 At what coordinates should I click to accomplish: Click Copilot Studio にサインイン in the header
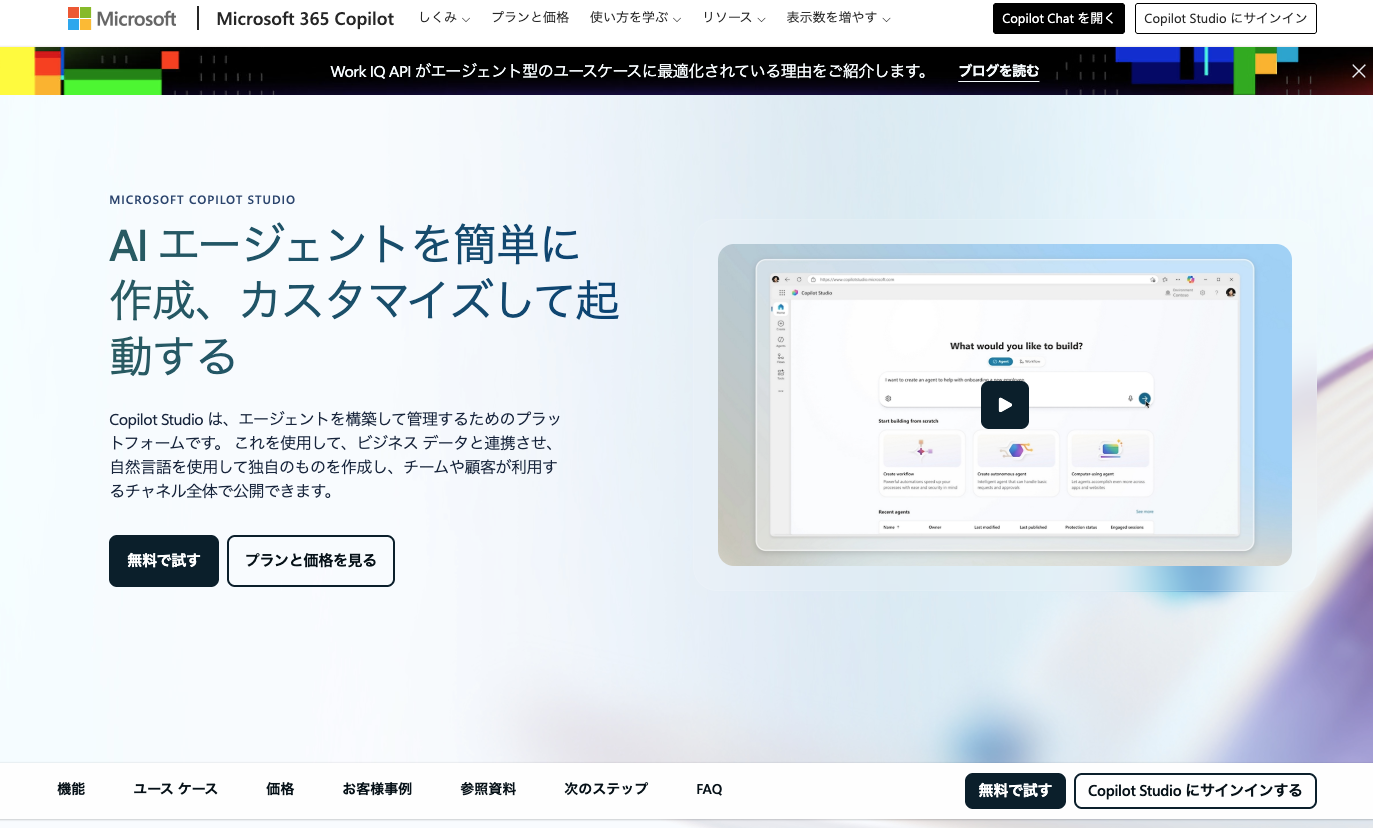pos(1226,18)
